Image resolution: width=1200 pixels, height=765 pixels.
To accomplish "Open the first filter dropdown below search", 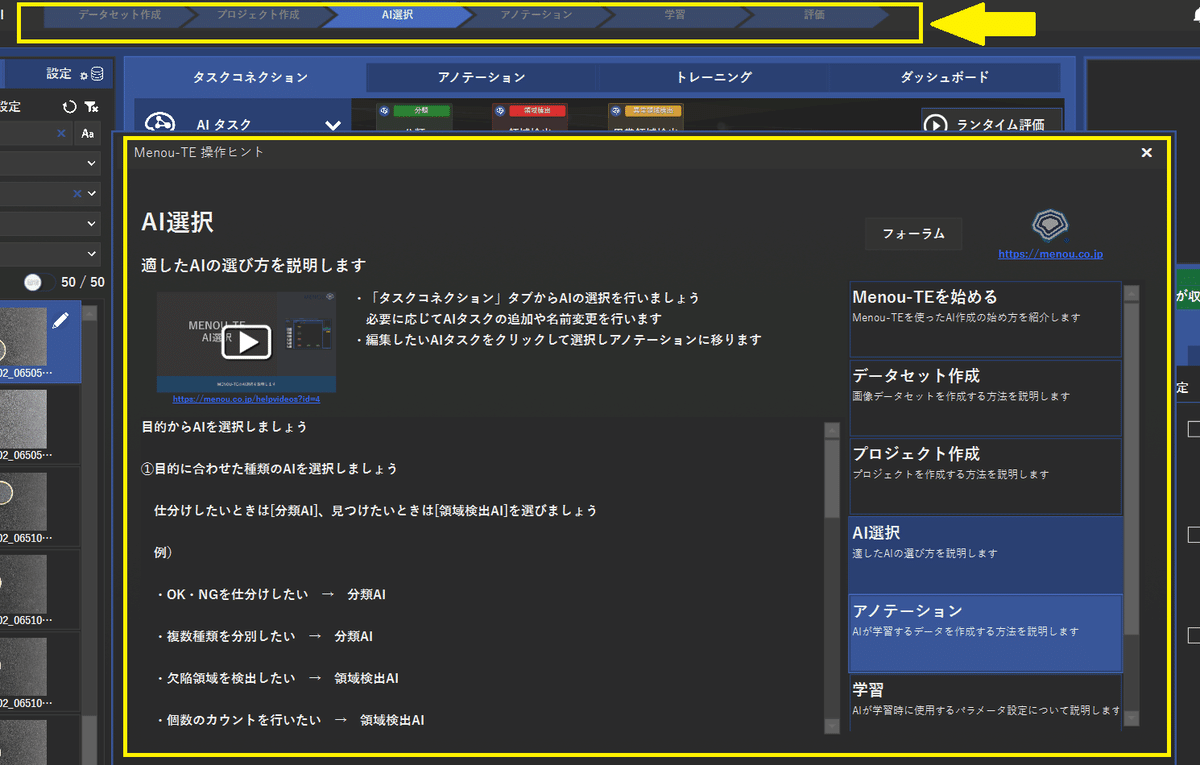I will pyautogui.click(x=50, y=163).
